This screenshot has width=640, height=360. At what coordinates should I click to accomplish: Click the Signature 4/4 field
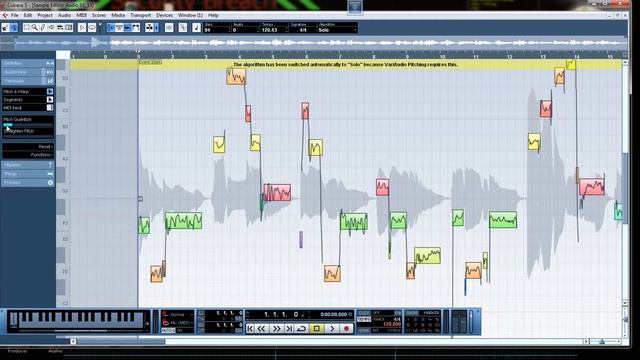[303, 30]
